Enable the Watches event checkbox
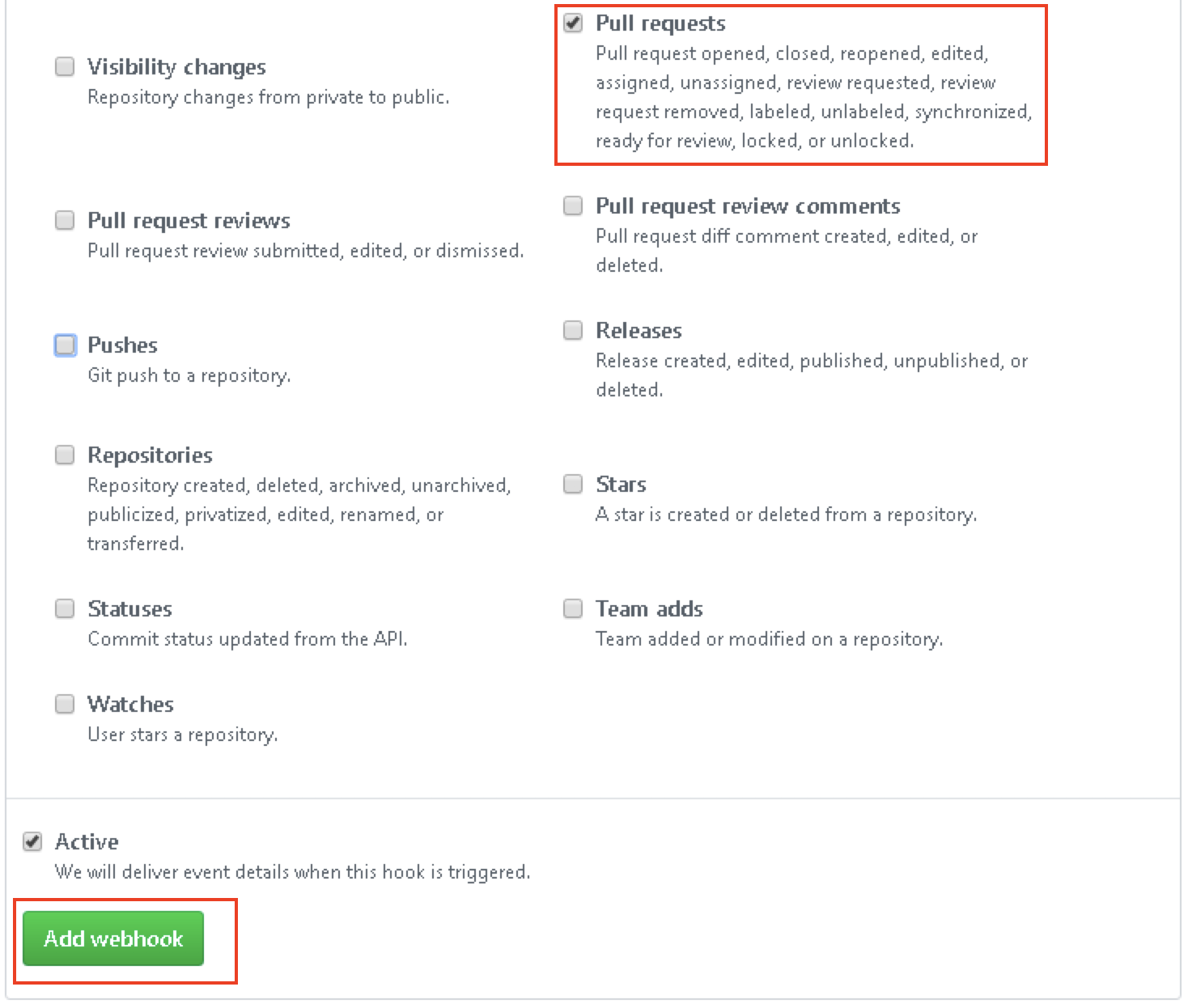The height and width of the screenshot is (1008, 1188). click(x=65, y=704)
